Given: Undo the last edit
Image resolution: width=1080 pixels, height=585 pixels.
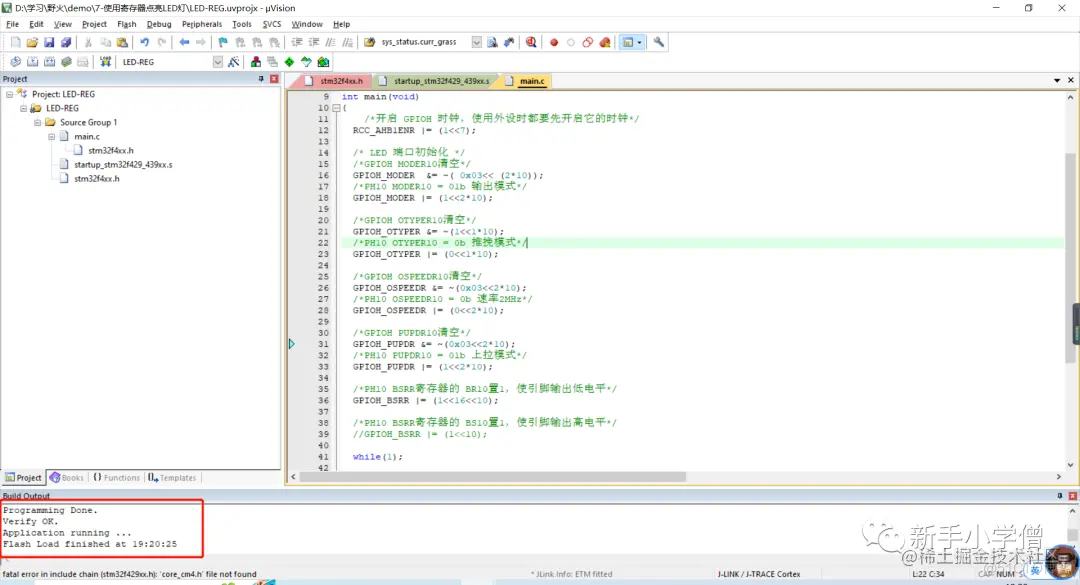Looking at the screenshot, I should pos(145,42).
